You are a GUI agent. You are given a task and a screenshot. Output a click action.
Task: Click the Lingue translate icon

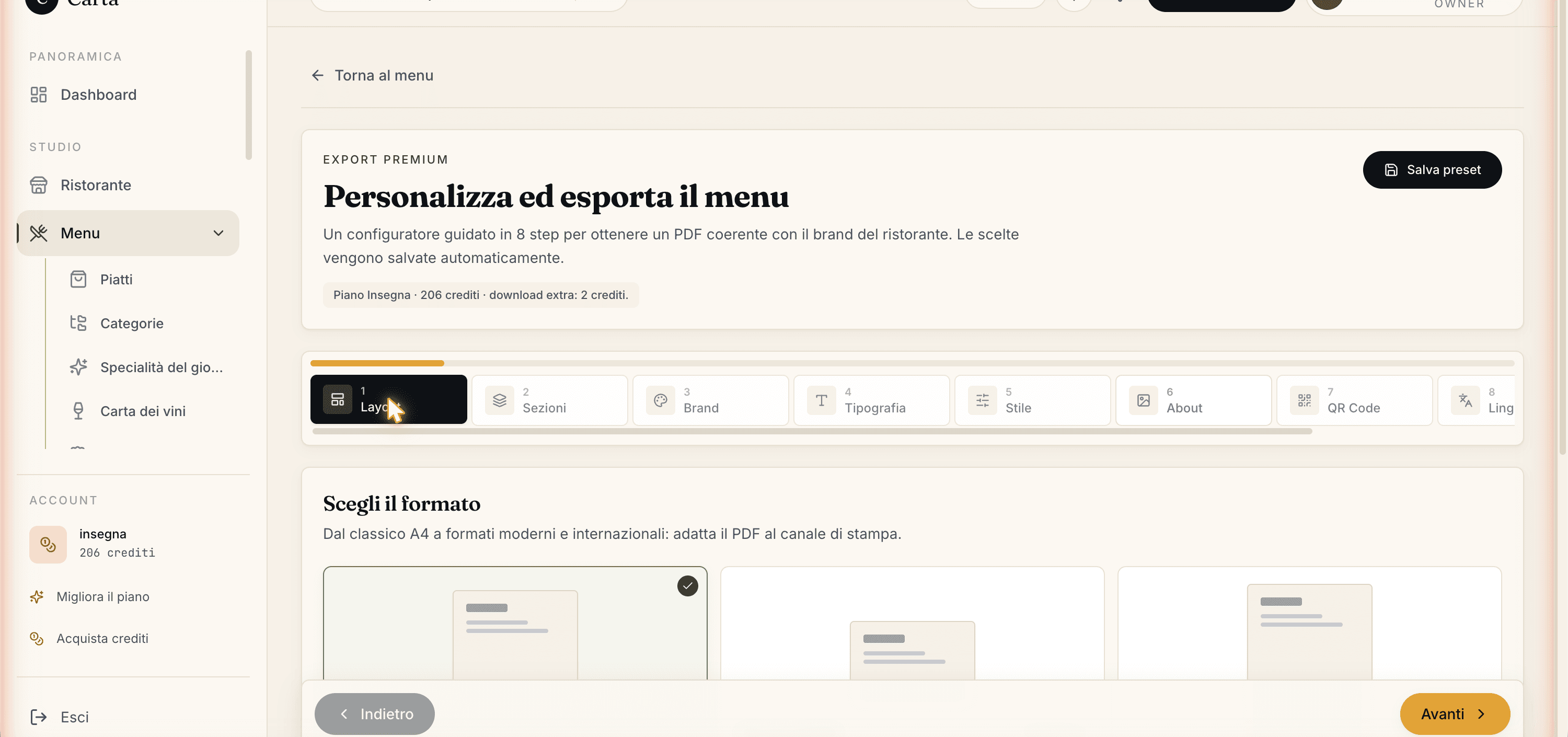click(1465, 400)
